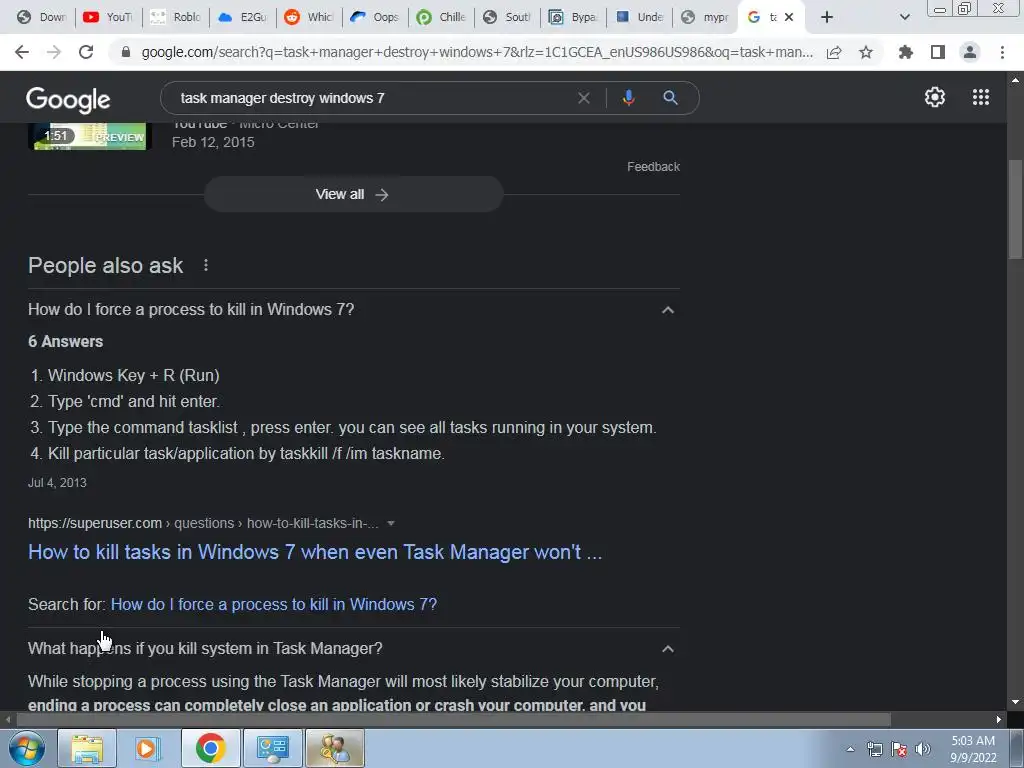This screenshot has height=768, width=1024.
Task: Switch to Chrome in the taskbar
Action: 210,748
